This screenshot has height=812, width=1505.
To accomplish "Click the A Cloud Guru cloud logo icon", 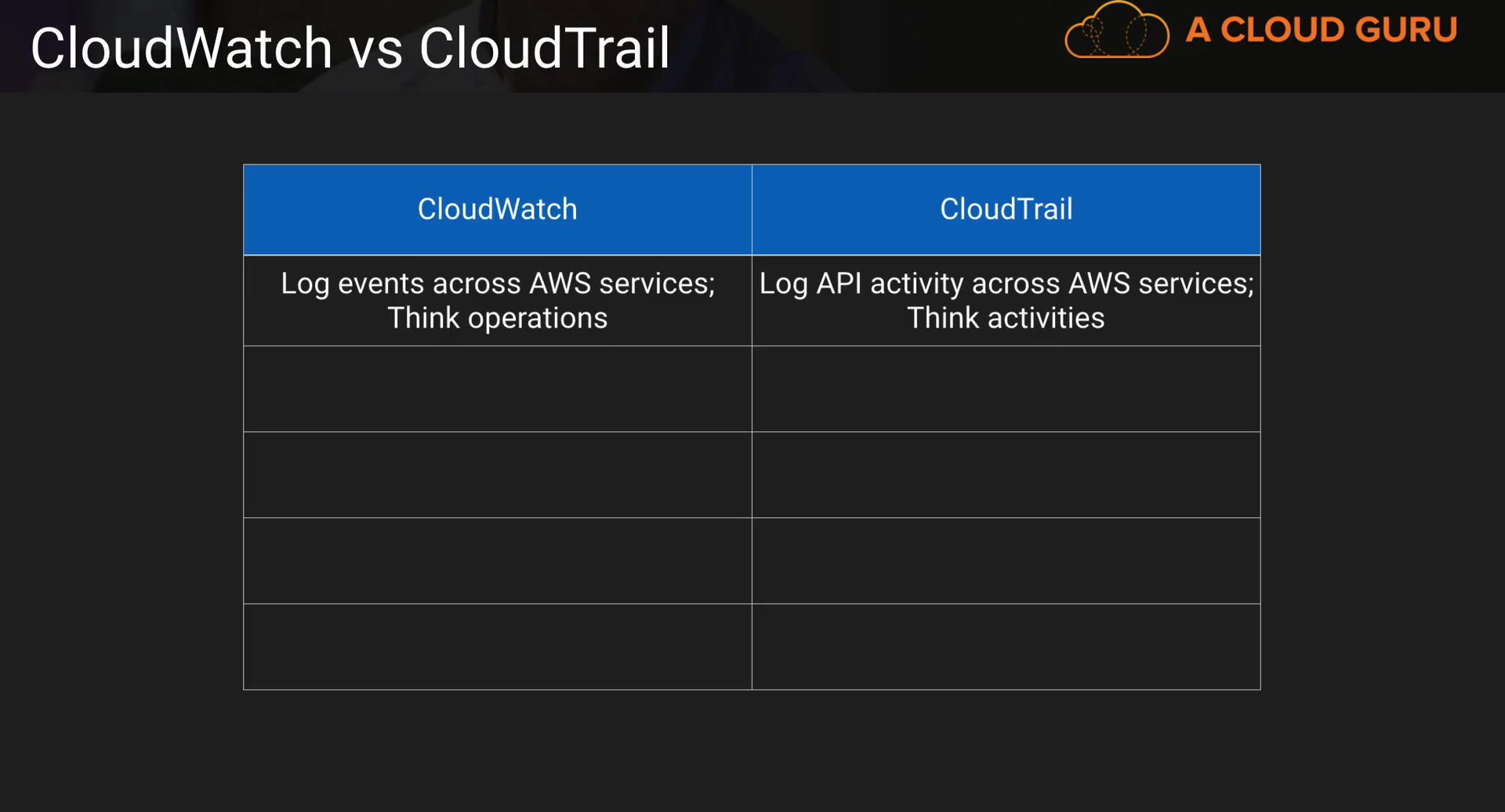I will [x=1116, y=31].
